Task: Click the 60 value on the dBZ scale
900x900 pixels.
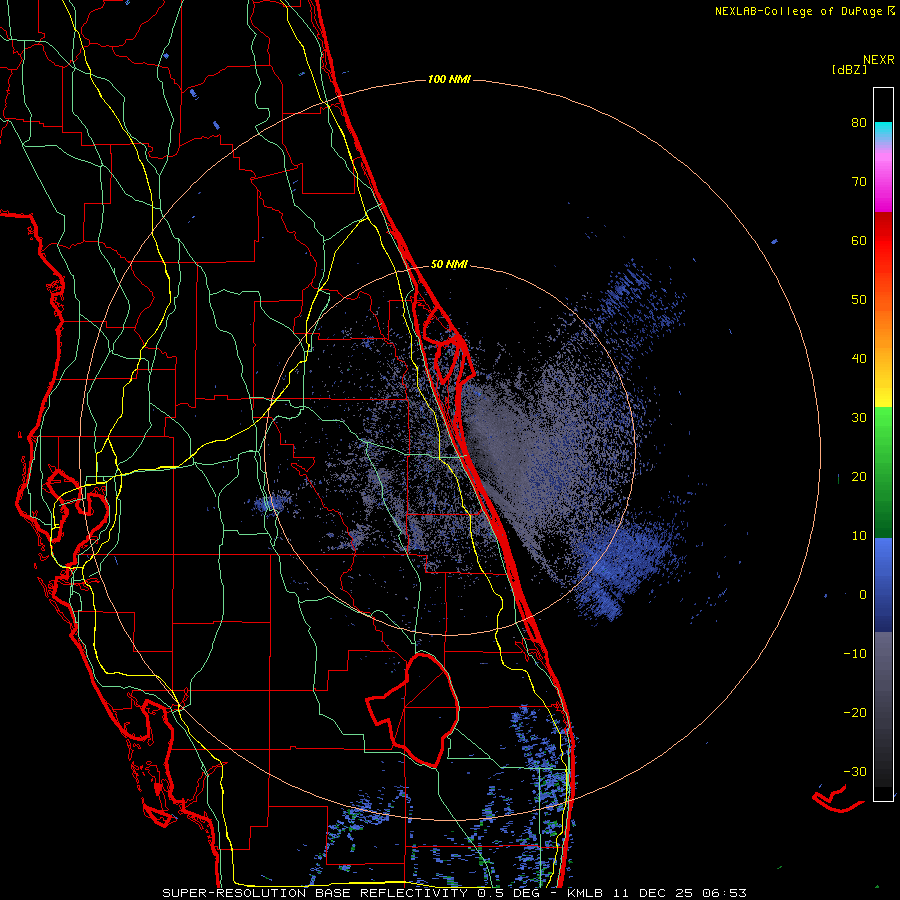Action: (859, 241)
